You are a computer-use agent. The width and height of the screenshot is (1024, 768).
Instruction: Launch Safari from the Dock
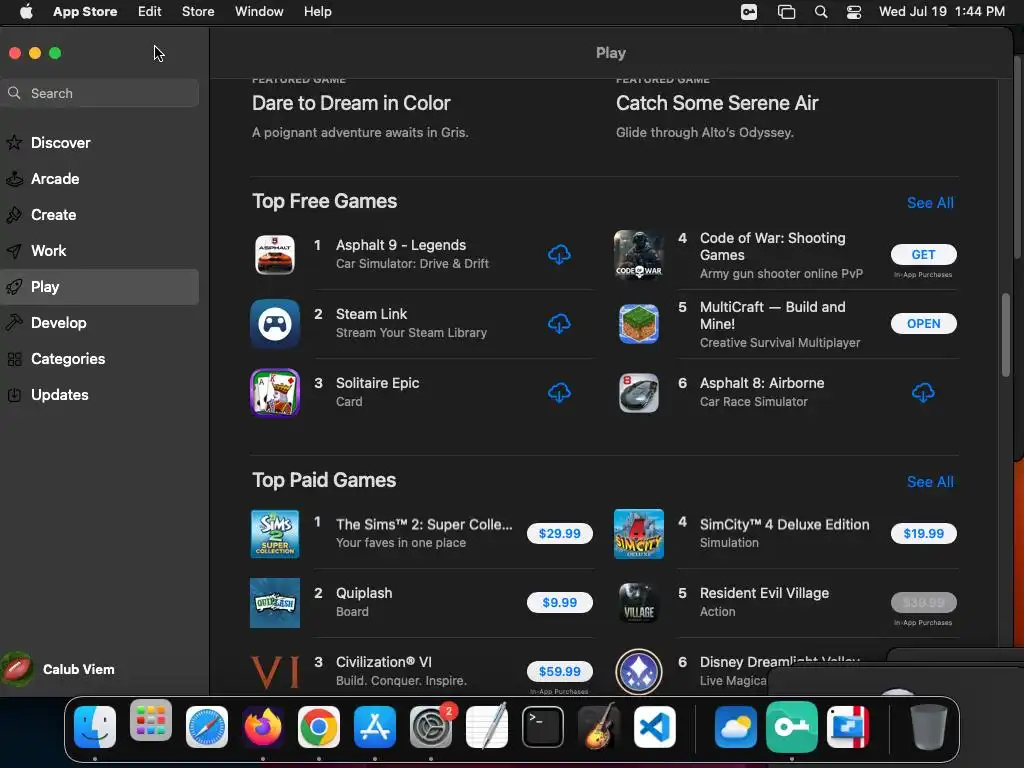pos(207,727)
